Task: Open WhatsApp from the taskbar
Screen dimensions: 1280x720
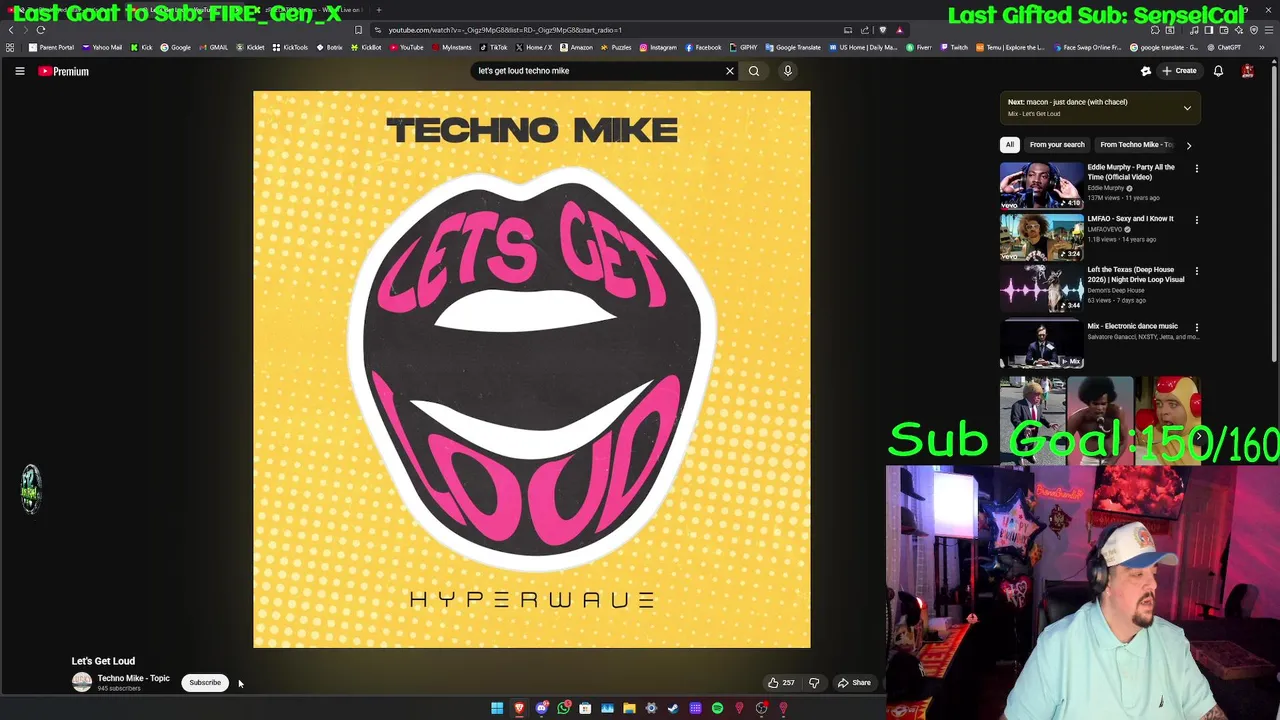Action: (563, 709)
